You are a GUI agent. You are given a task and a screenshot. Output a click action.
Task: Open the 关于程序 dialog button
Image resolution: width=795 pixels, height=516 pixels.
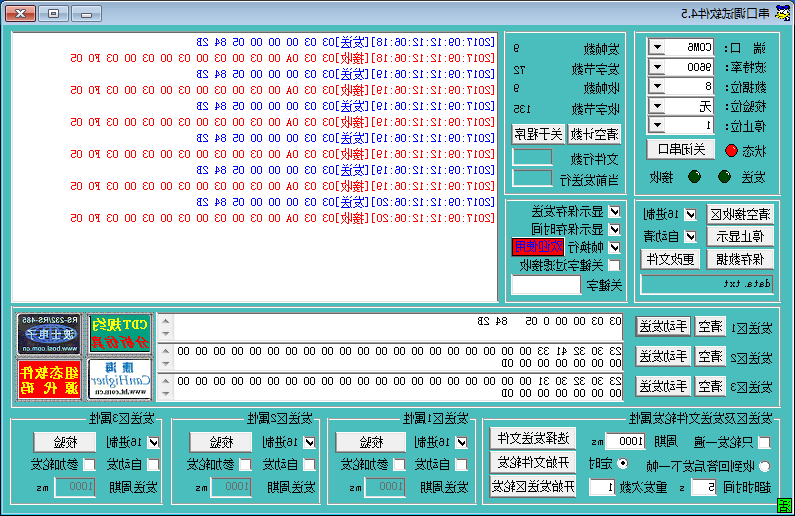(x=538, y=135)
